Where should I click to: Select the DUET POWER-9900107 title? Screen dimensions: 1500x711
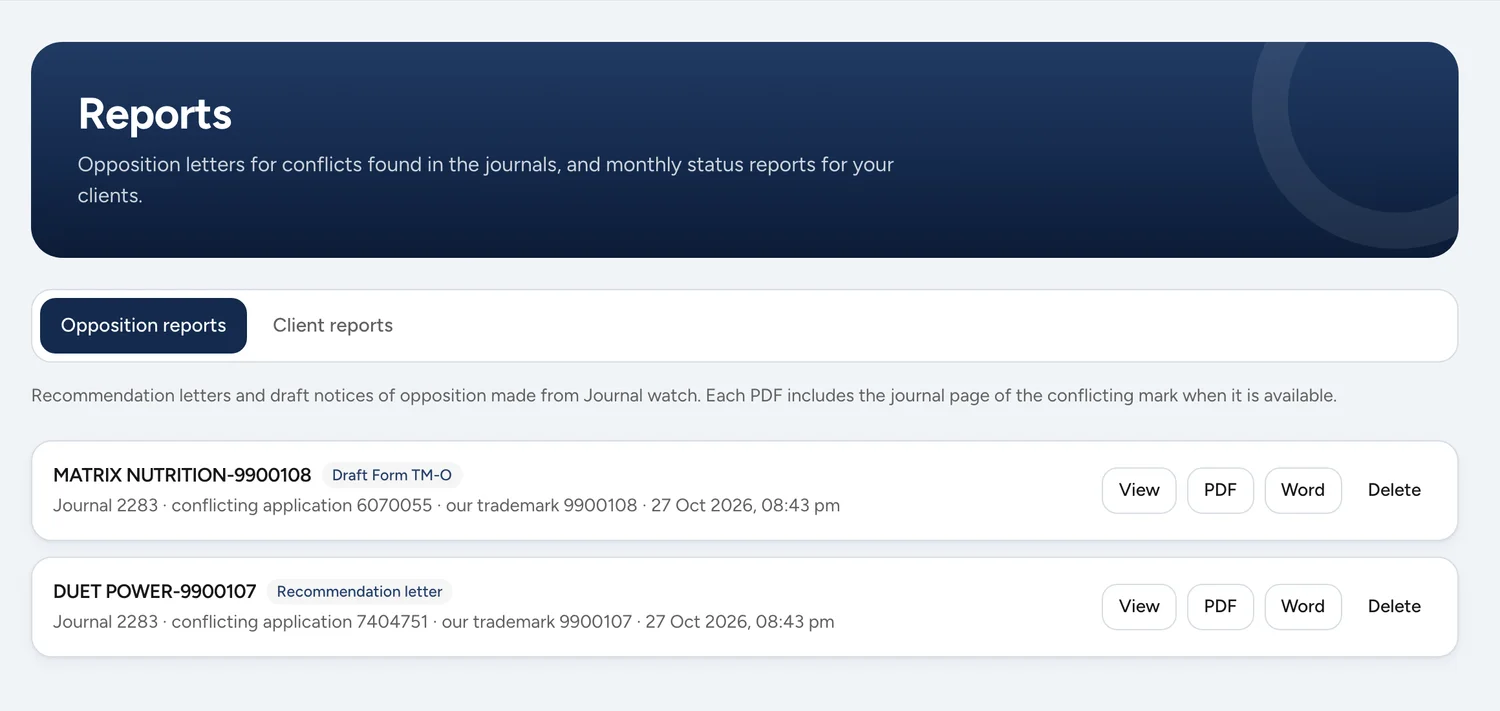[155, 591]
